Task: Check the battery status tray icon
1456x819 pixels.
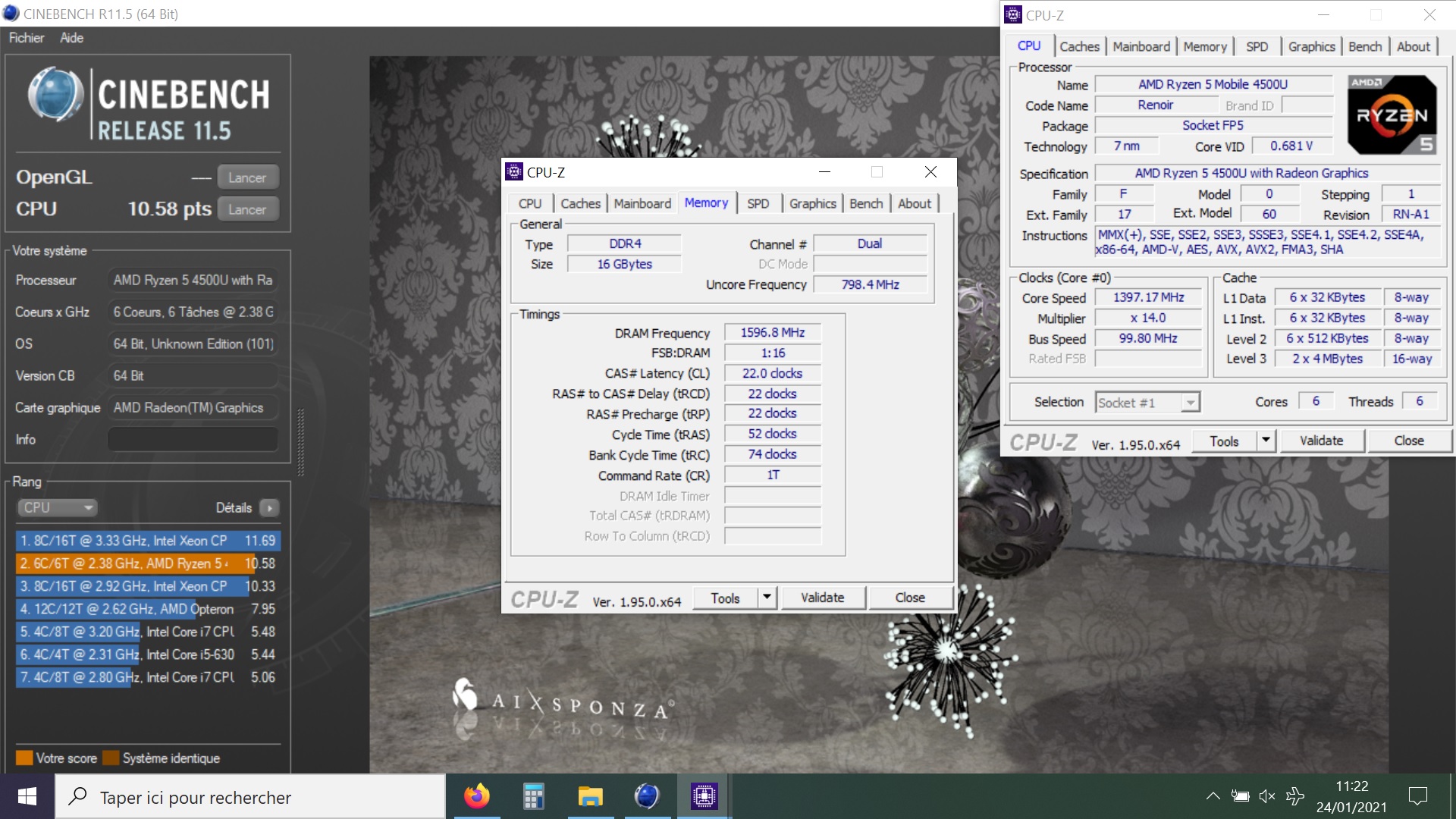Action: pyautogui.click(x=1241, y=796)
